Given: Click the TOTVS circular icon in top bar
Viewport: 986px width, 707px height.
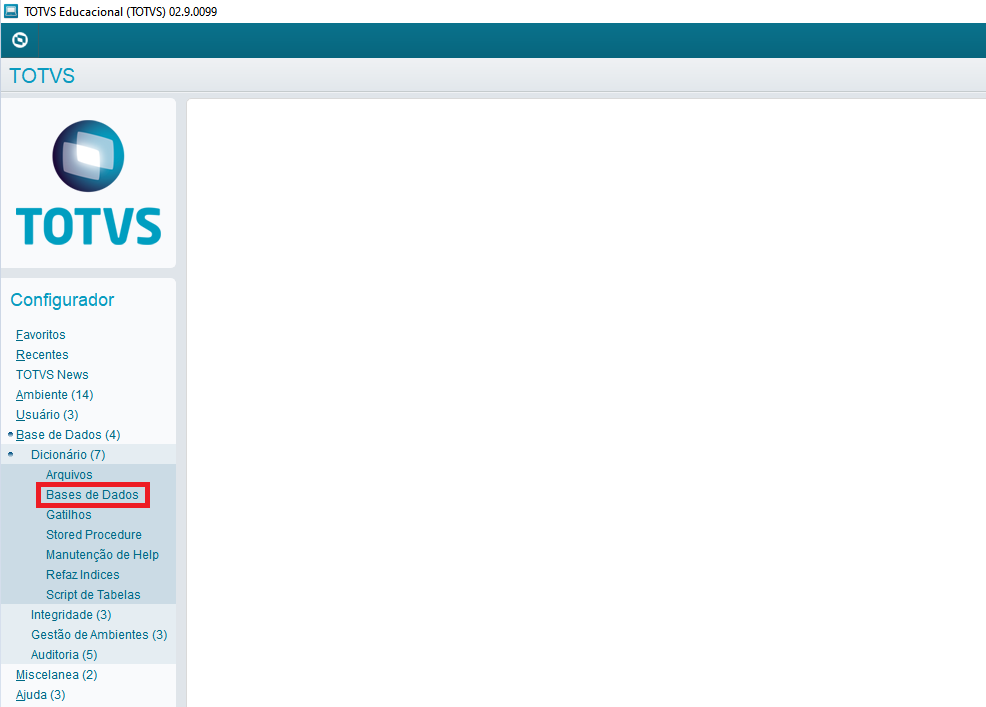Looking at the screenshot, I should [x=20, y=40].
